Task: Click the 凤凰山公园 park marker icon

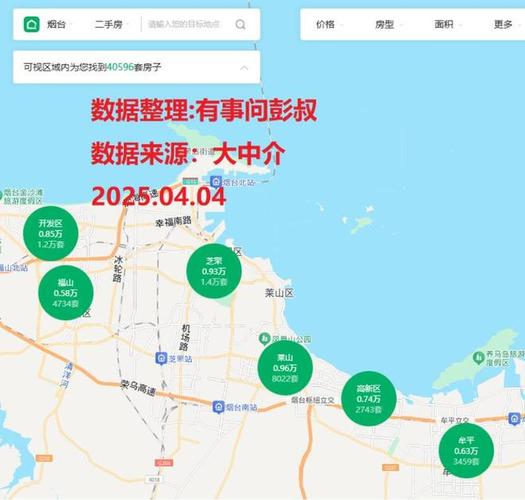Action: pos(265,339)
